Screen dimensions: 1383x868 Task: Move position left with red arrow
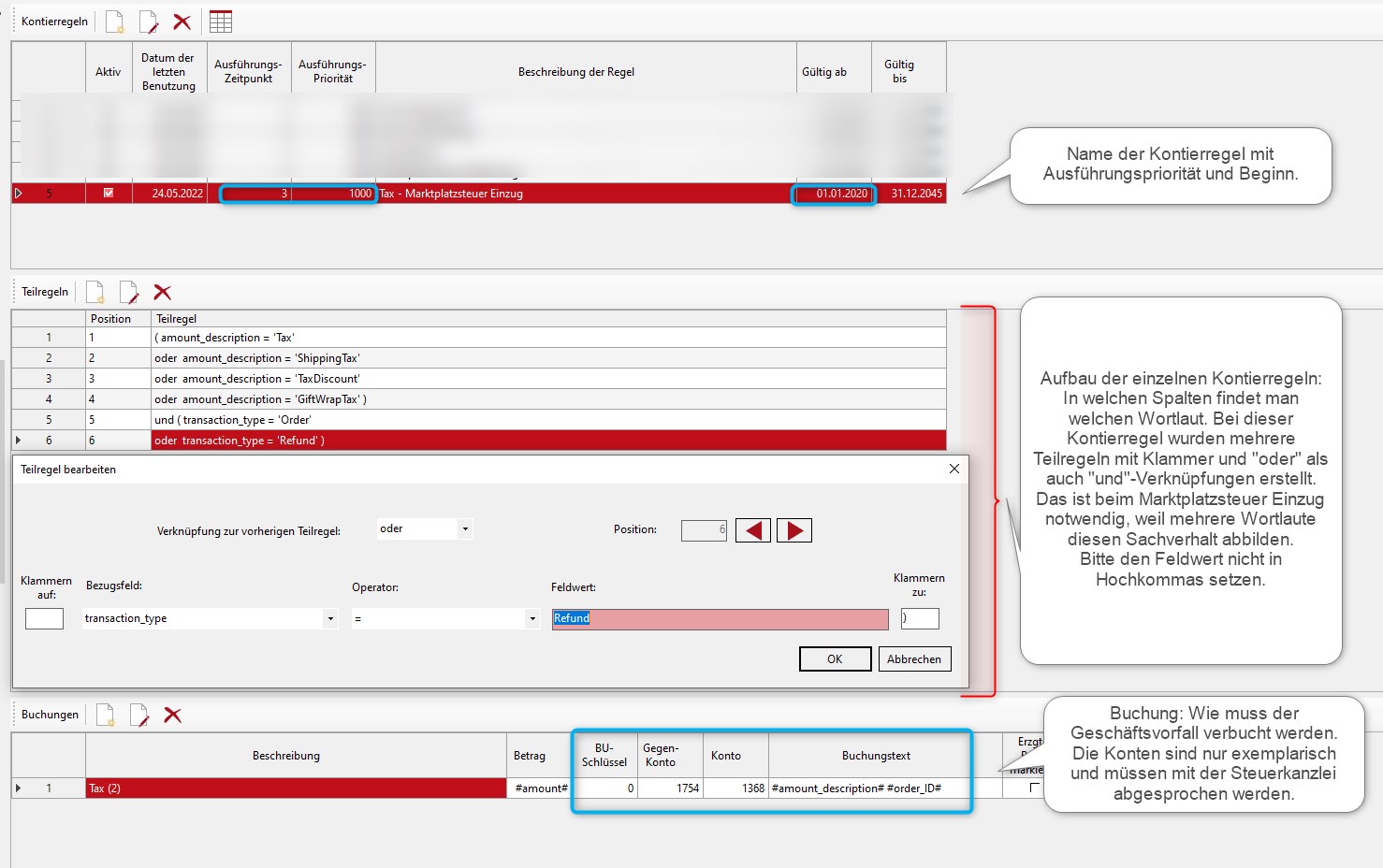753,530
